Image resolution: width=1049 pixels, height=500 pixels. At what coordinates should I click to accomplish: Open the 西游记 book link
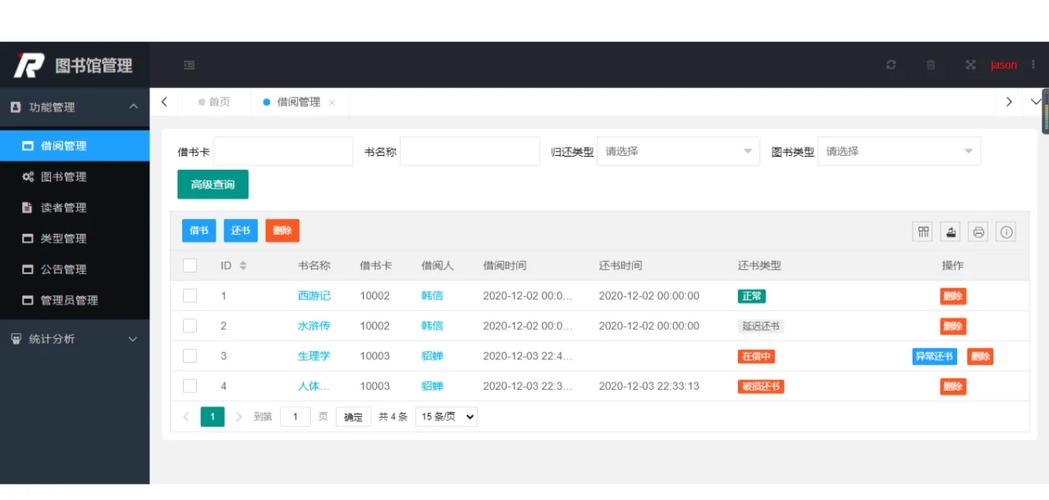click(x=314, y=296)
